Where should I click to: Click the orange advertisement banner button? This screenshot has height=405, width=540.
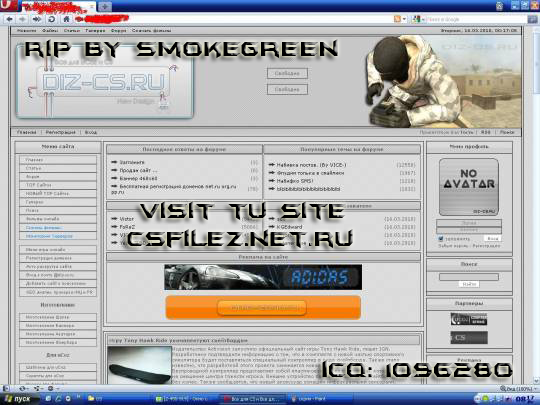point(262,308)
